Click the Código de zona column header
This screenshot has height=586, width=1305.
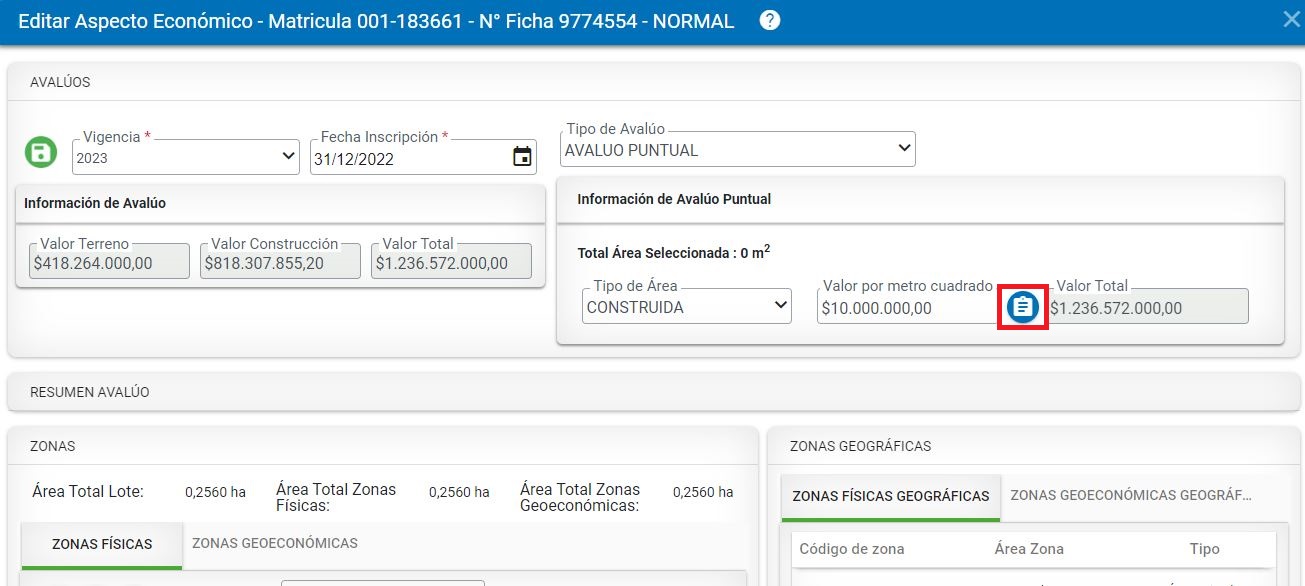[x=852, y=549]
